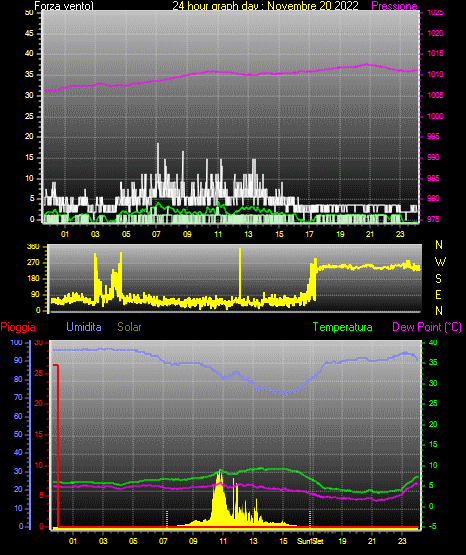
Task: Click the Forza vento axis title
Action: pos(64,6)
